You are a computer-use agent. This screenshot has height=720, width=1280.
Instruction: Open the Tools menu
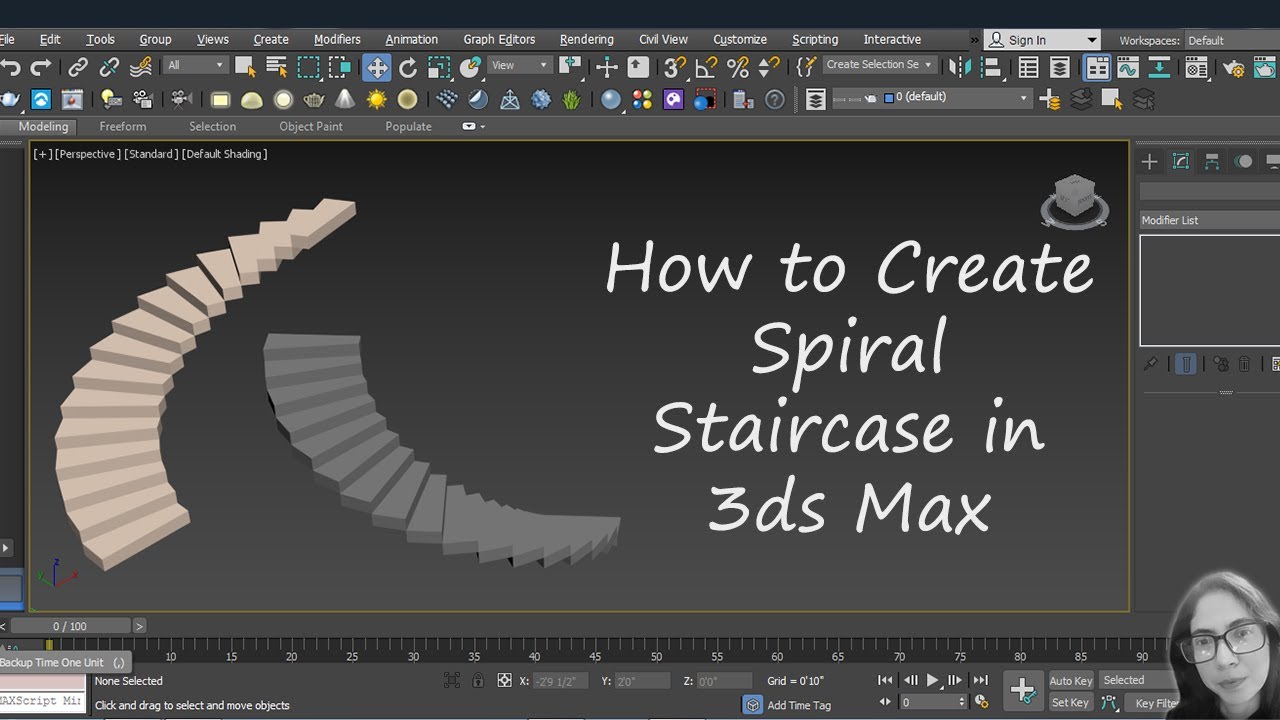click(x=100, y=39)
